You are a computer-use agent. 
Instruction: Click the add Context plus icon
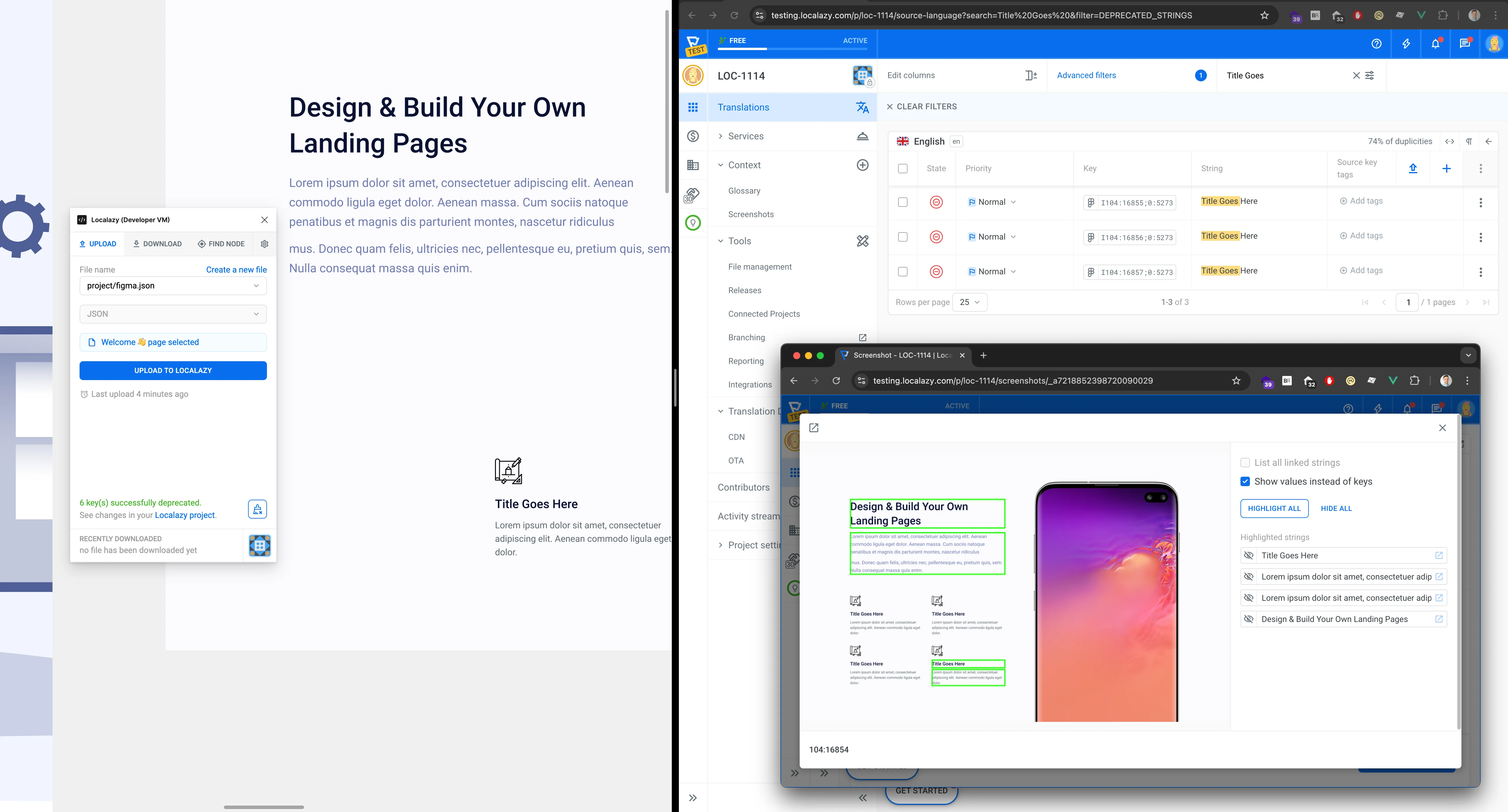point(862,165)
